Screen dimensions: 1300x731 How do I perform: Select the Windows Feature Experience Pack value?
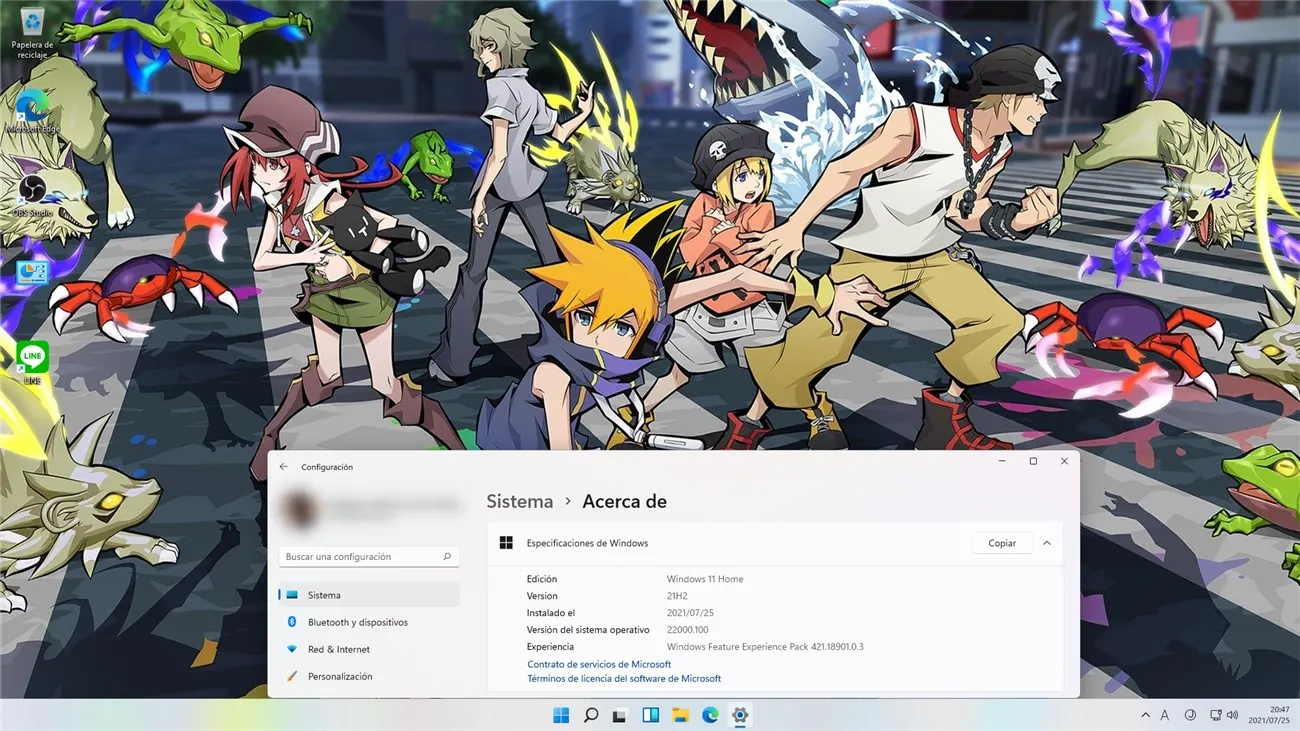(x=765, y=647)
